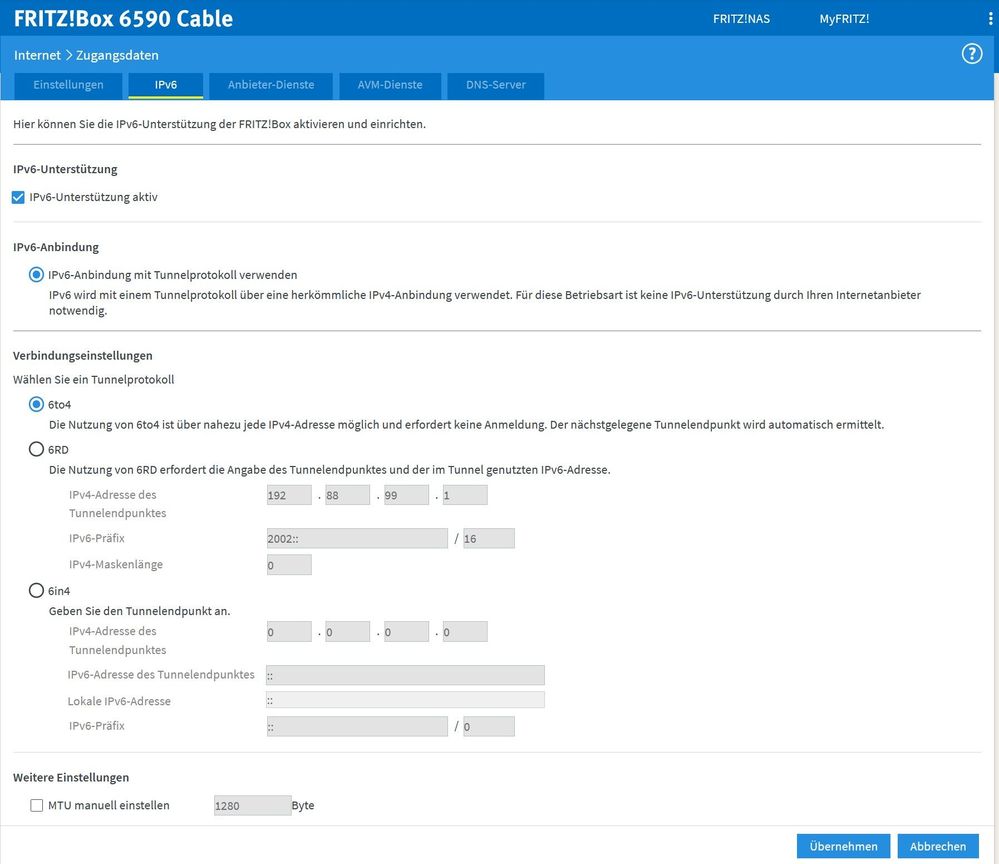Choose the 6RD tunnel protocol

click(x=36, y=449)
